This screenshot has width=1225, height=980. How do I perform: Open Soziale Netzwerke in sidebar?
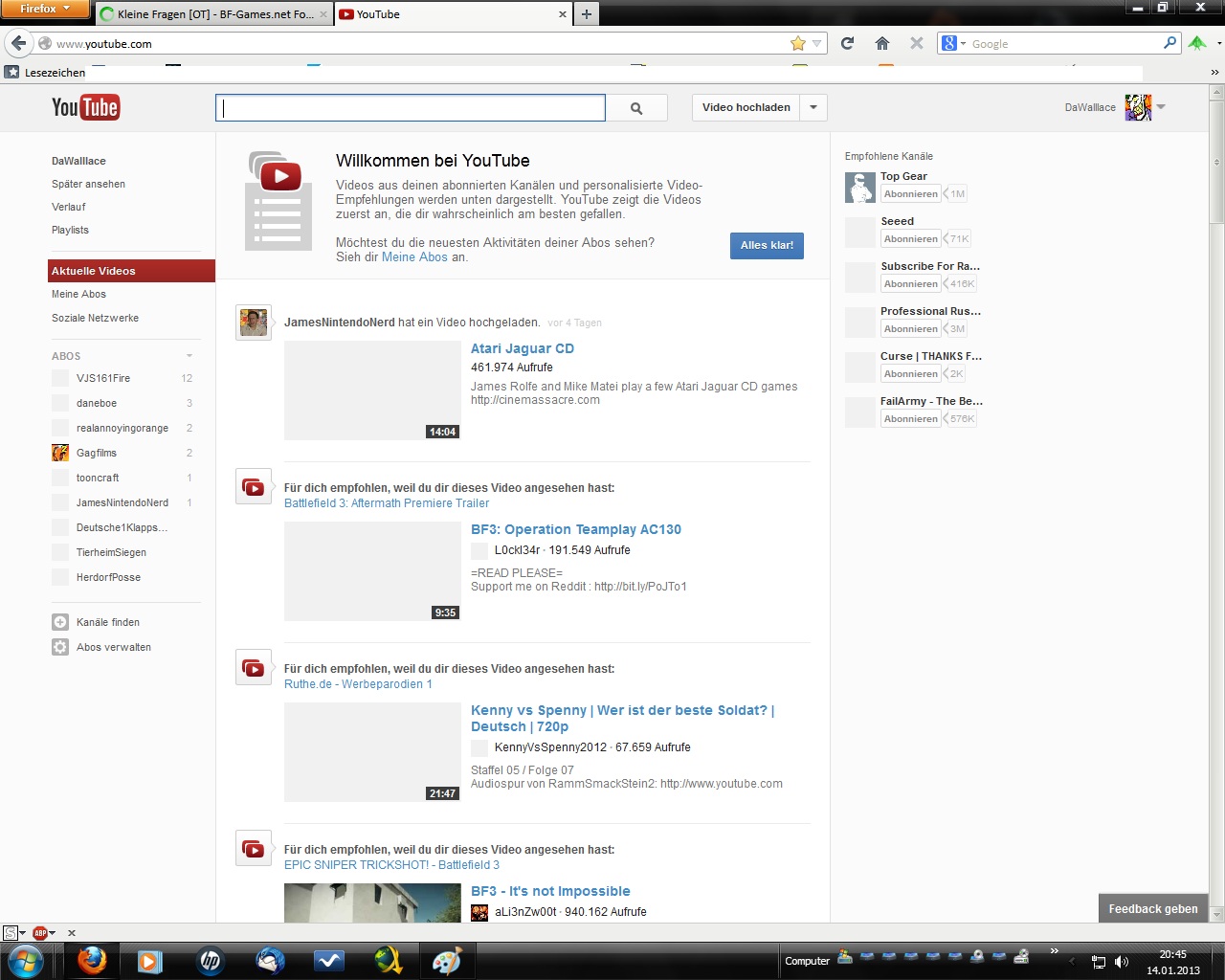point(95,318)
